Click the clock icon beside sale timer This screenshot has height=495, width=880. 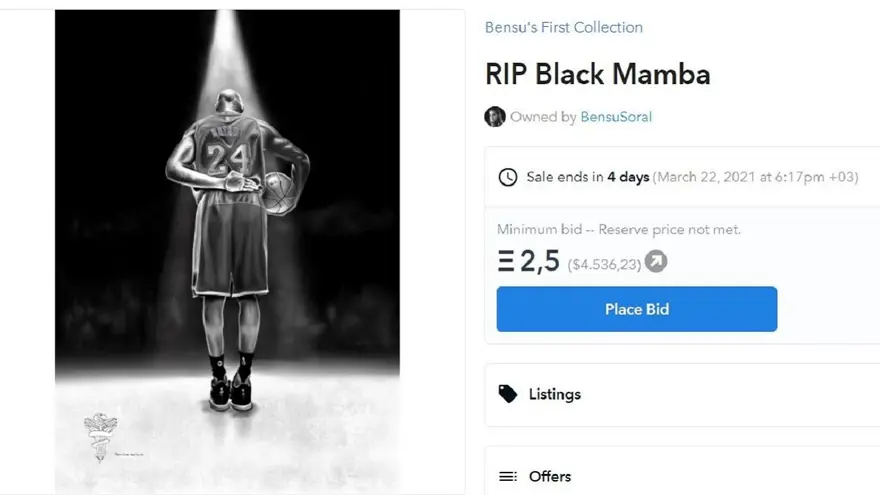point(508,177)
